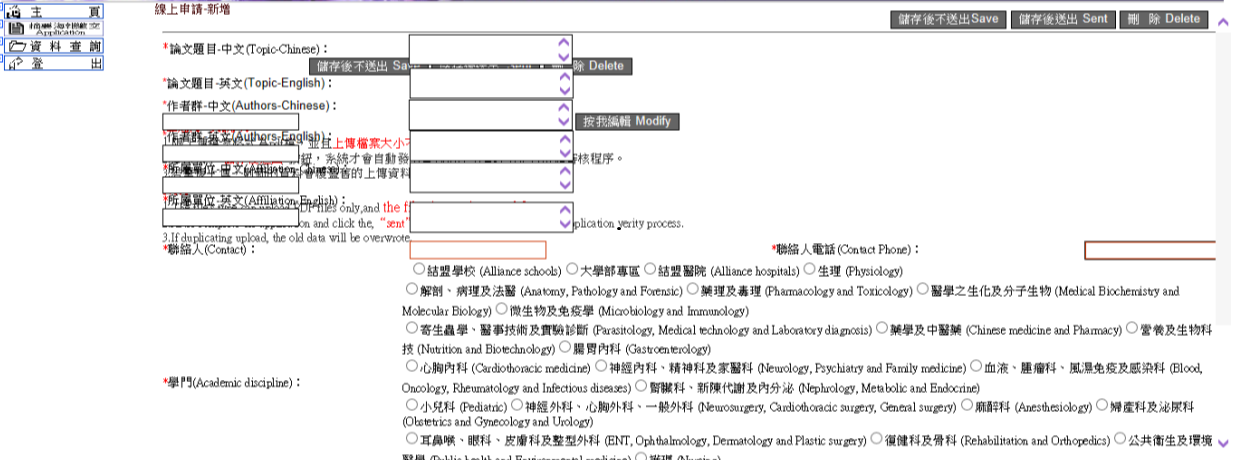Click the 線上申請-新增 page heading

coord(191,8)
